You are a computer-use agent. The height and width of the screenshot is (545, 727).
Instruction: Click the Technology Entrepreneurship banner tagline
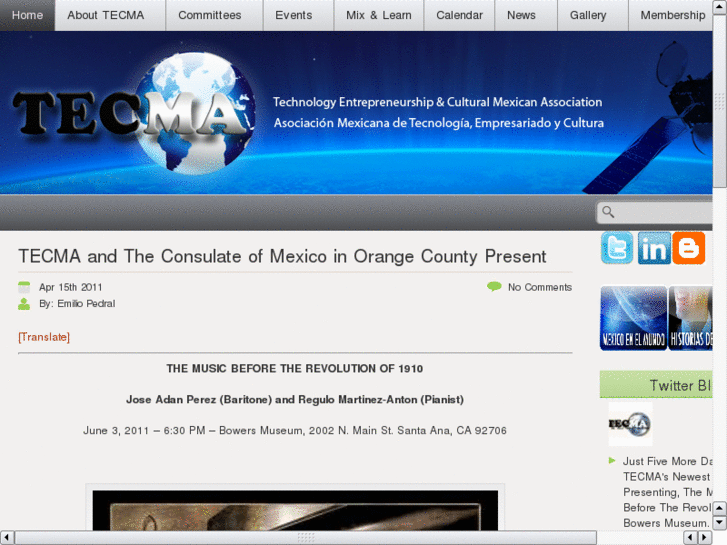pyautogui.click(x=437, y=102)
